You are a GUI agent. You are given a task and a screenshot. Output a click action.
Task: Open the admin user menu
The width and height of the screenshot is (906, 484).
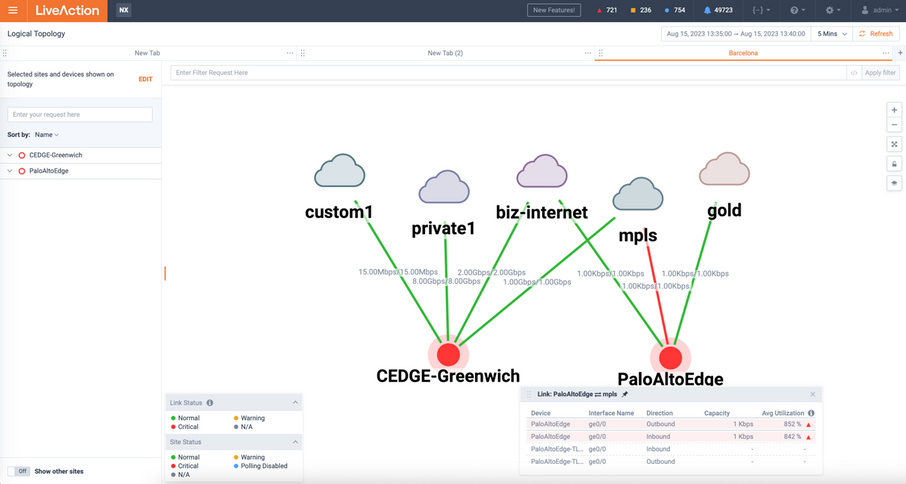point(880,10)
